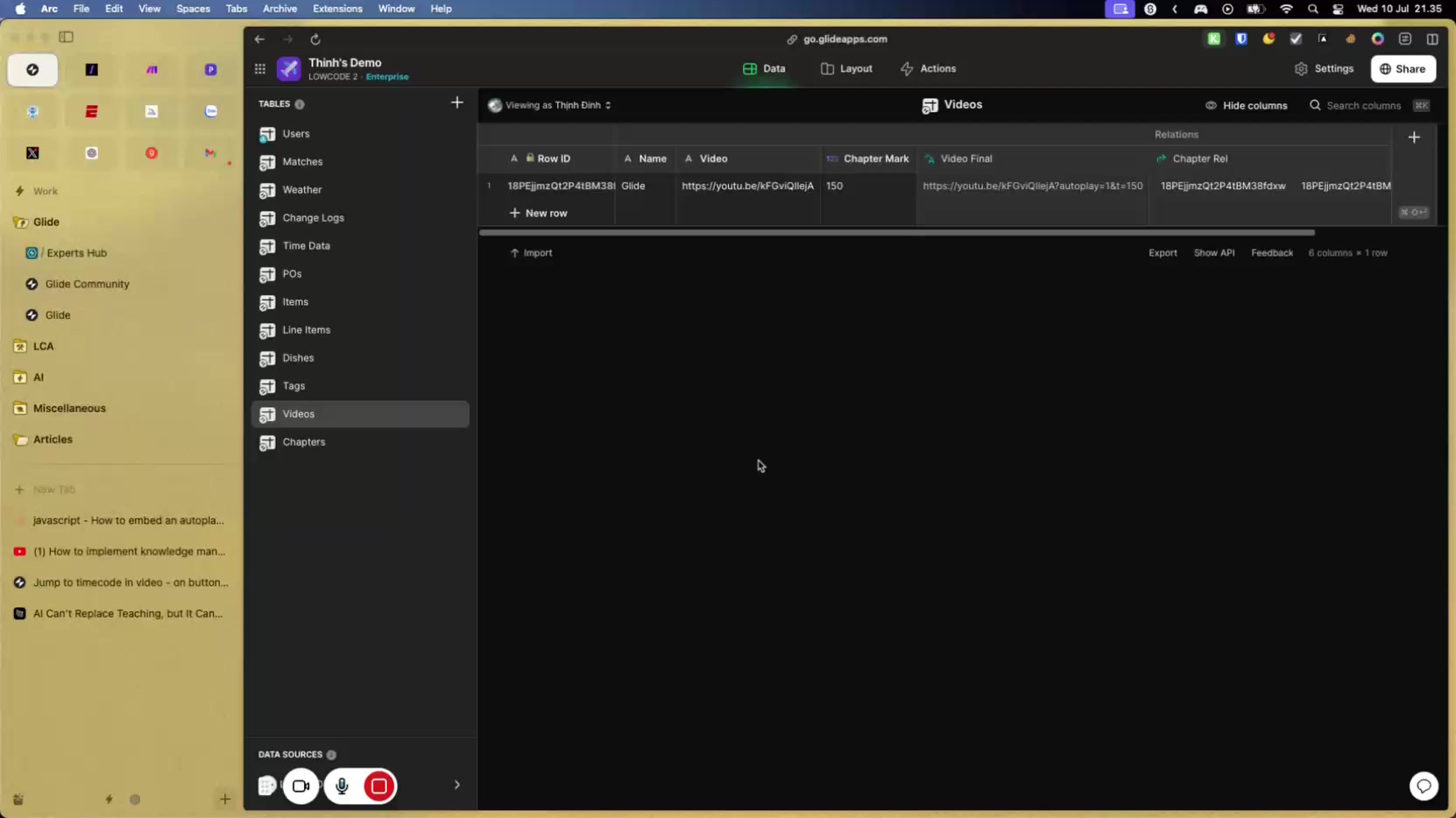This screenshot has height=818, width=1456.
Task: Mute the microphone in recording controls
Action: (x=342, y=786)
